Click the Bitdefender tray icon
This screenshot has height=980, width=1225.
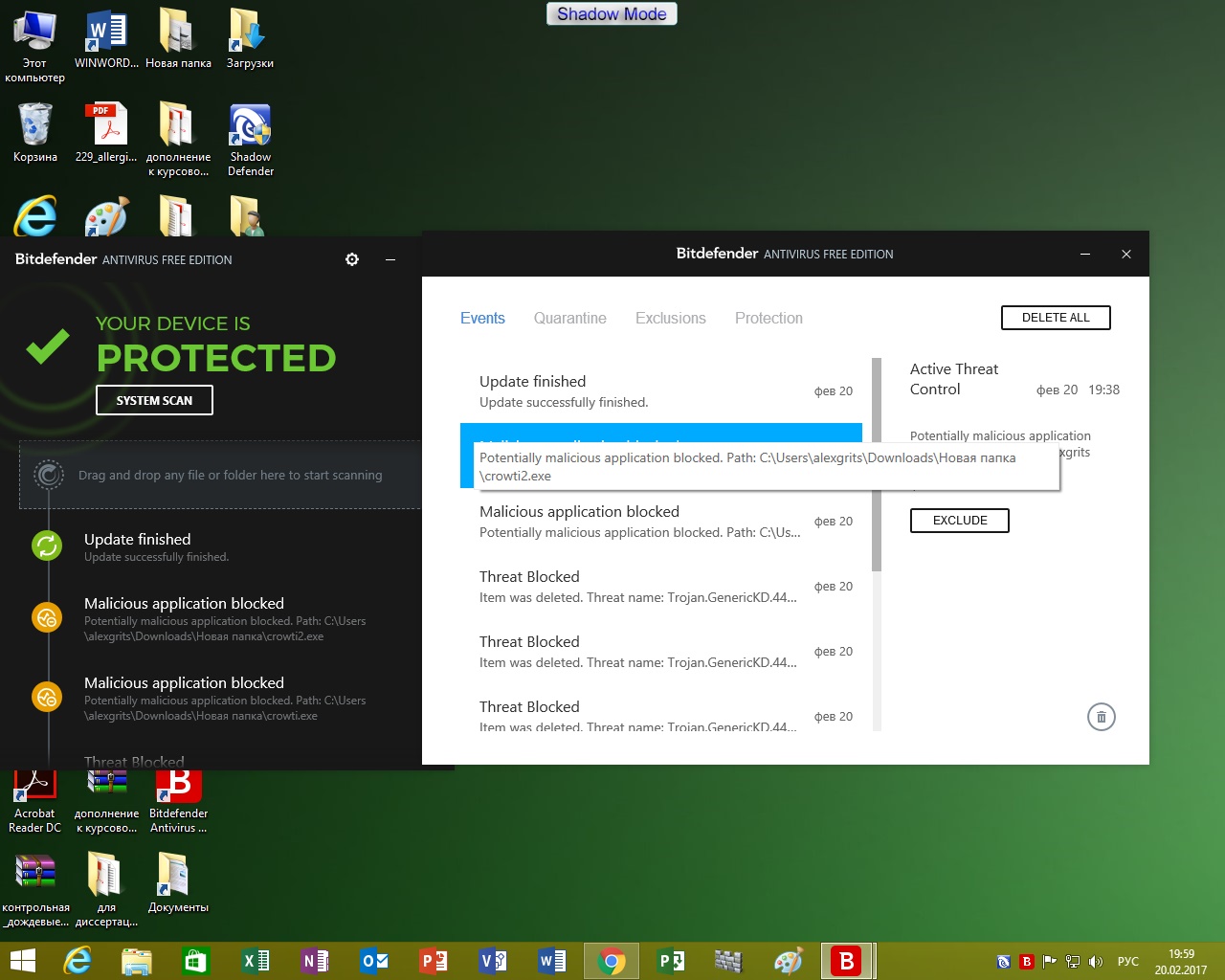1027,962
